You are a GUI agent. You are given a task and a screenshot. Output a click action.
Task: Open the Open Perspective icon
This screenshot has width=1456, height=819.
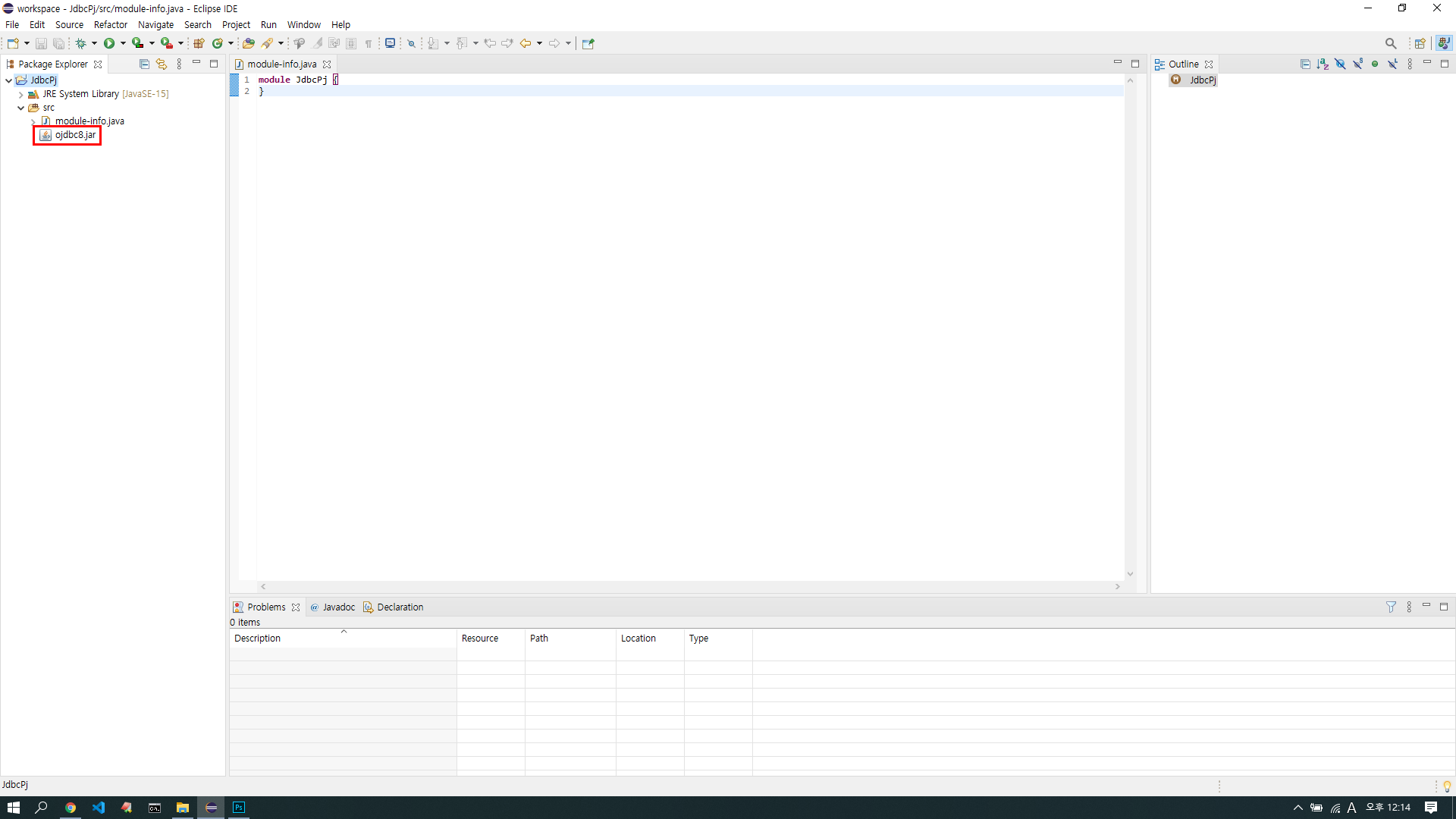pyautogui.click(x=1420, y=43)
